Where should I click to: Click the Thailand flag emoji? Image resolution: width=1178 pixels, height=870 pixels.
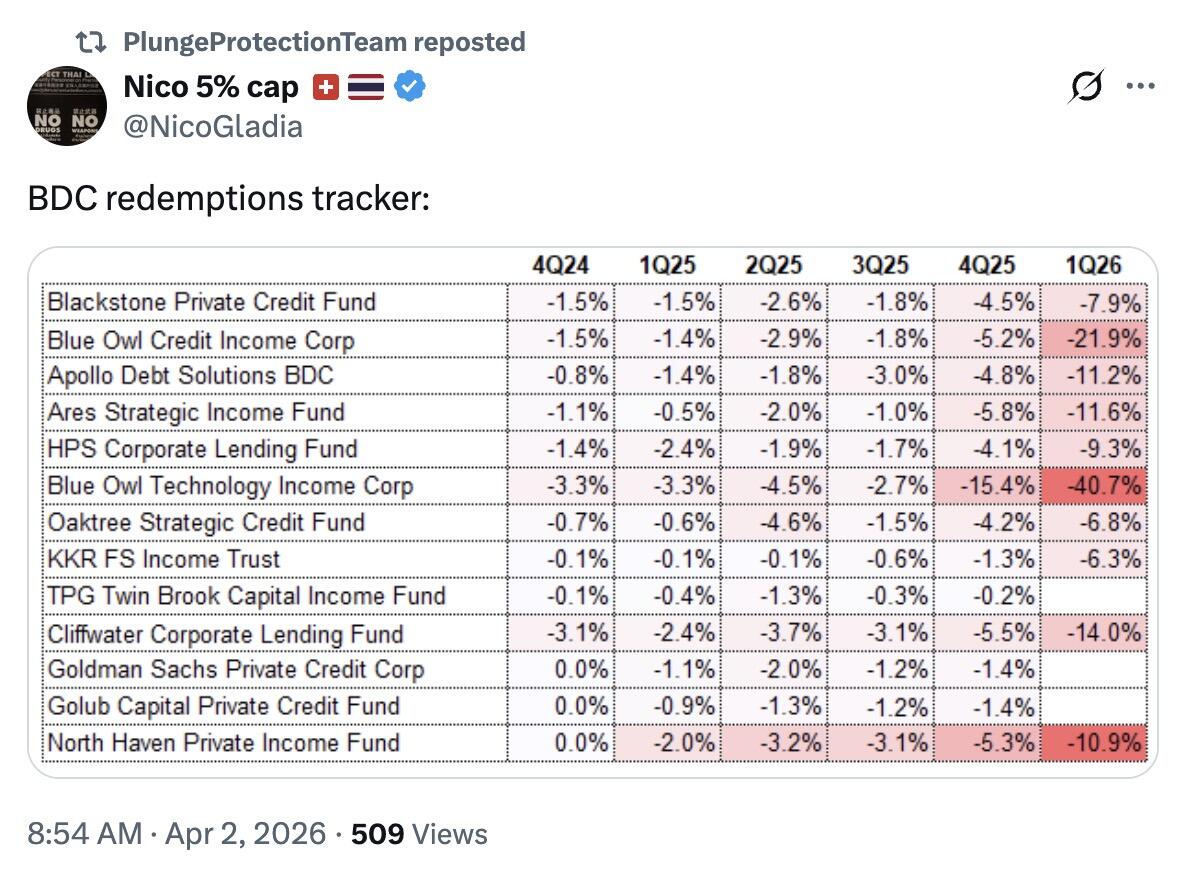(x=366, y=88)
